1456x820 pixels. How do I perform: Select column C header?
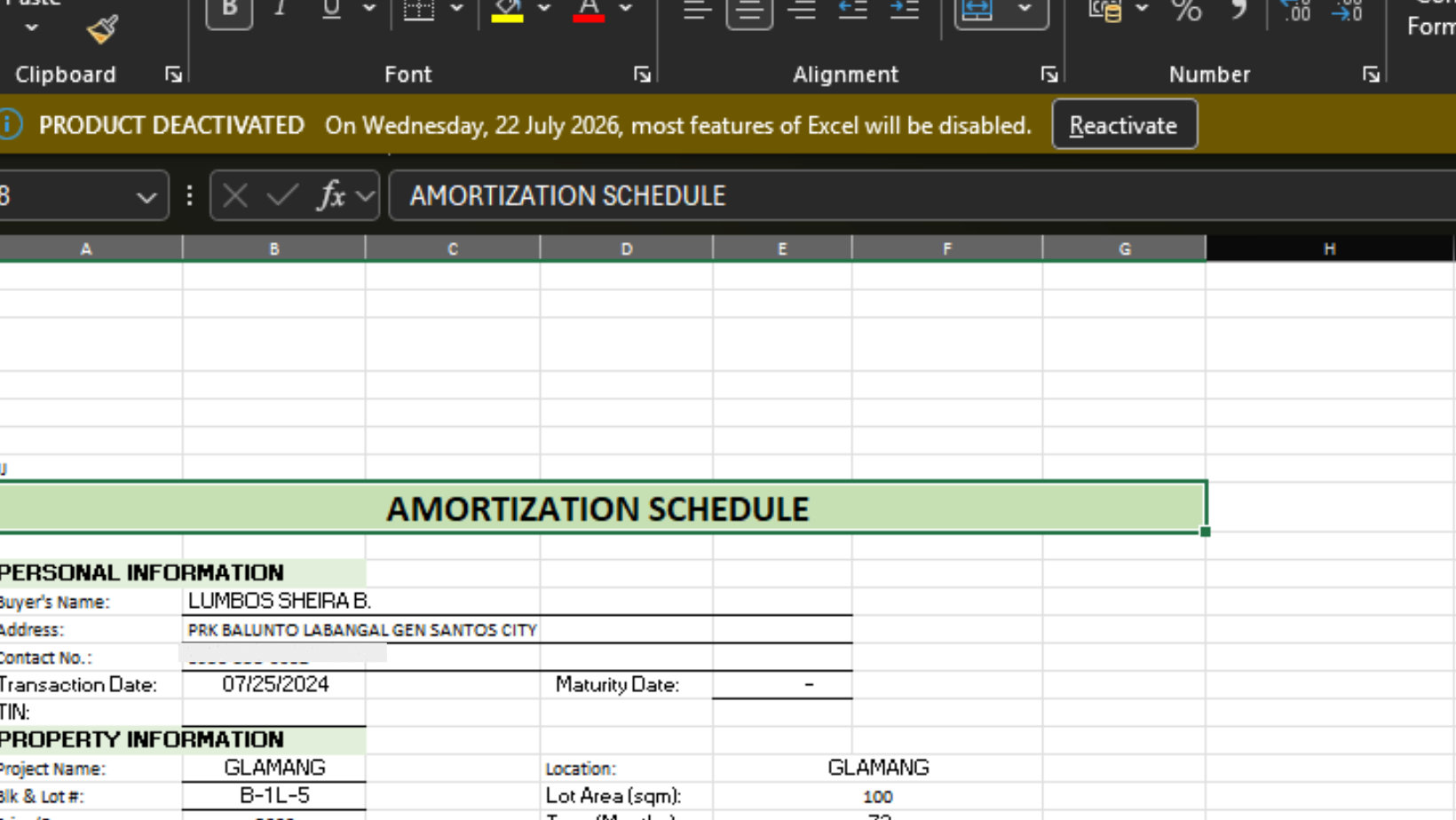(x=453, y=248)
